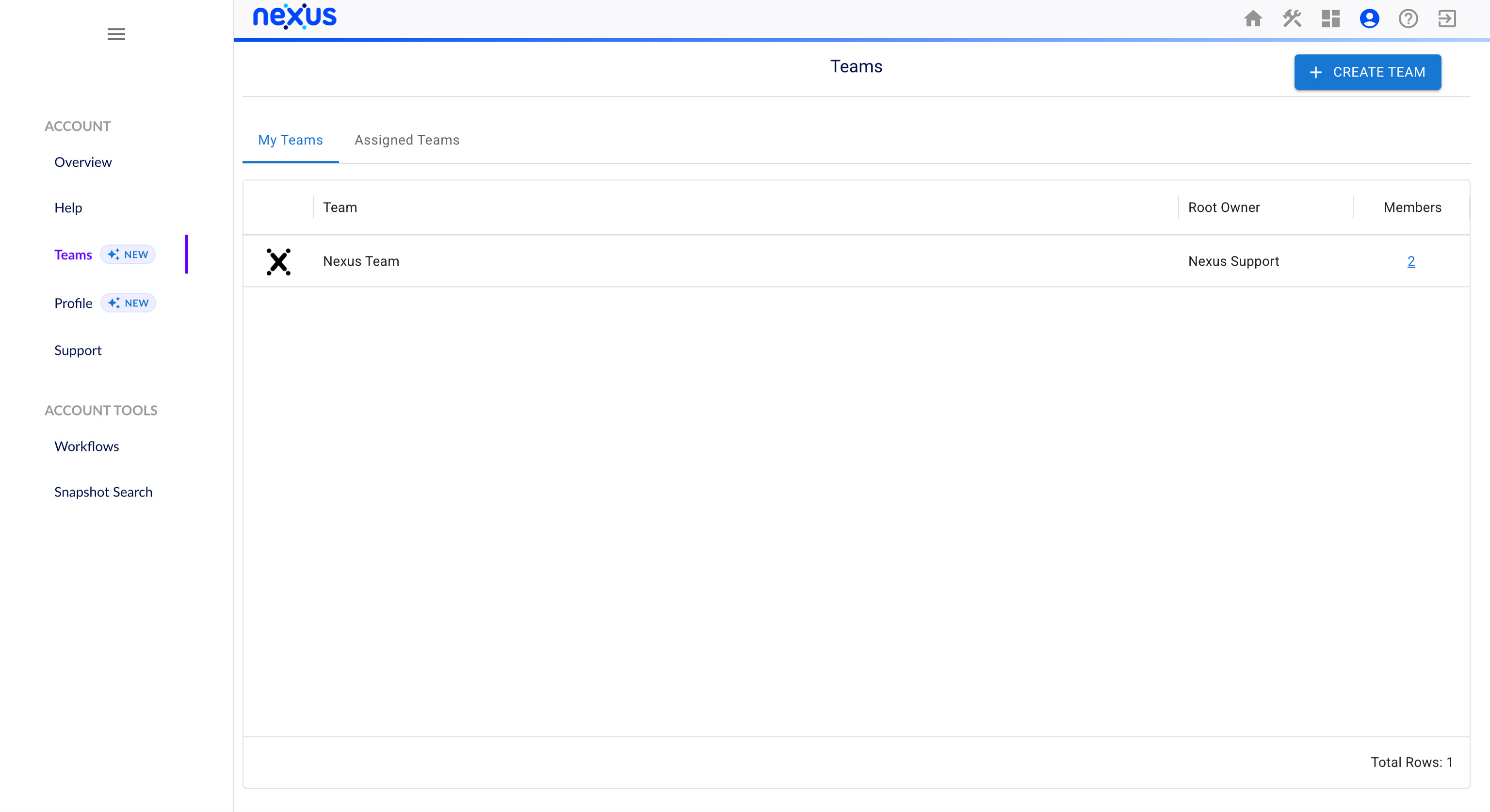Screen dimensions: 1490x812
Task: Open the tools wrench icon
Action: coord(1292,18)
